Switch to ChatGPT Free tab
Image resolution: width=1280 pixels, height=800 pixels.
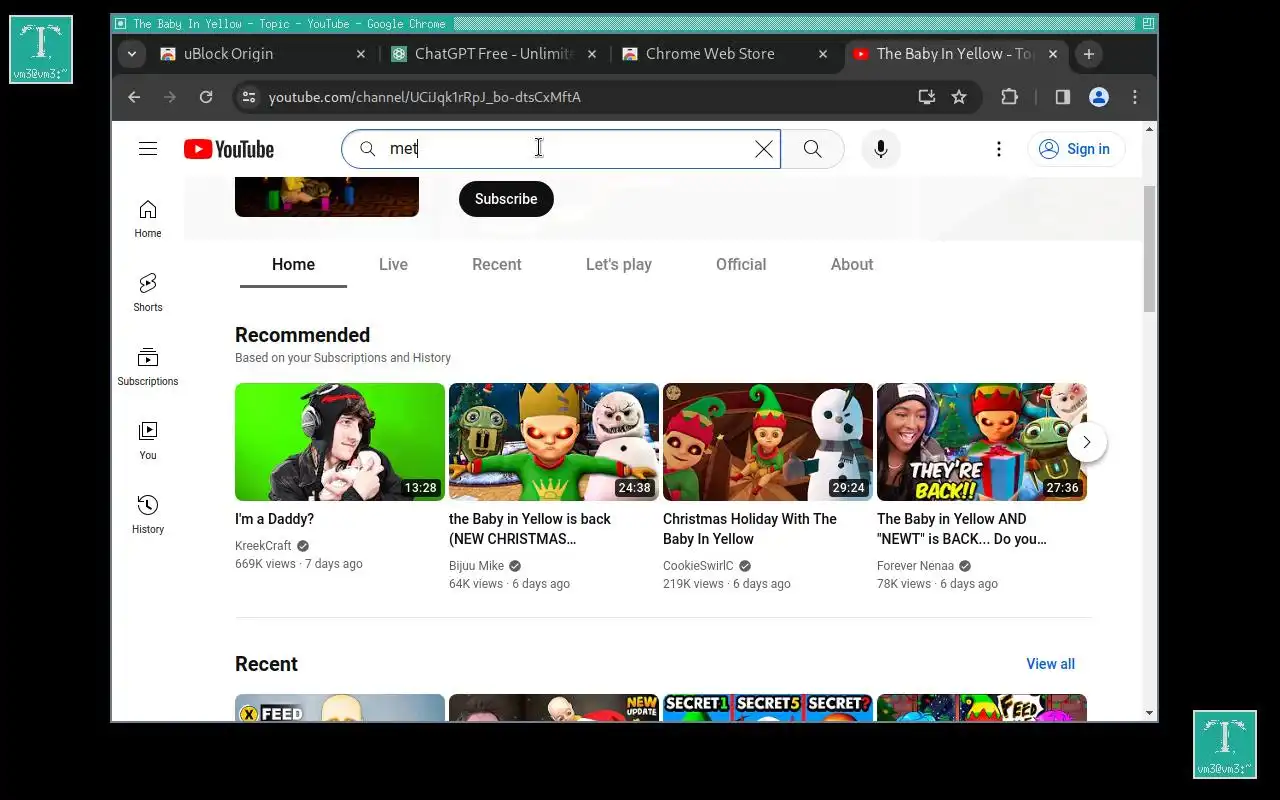tap(494, 54)
